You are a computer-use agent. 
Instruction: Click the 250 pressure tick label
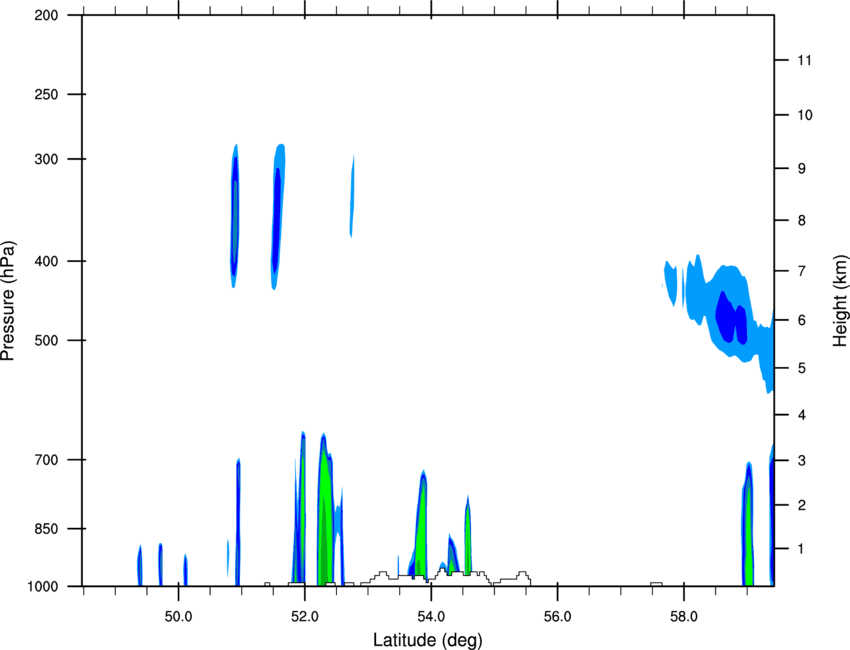[x=46, y=94]
